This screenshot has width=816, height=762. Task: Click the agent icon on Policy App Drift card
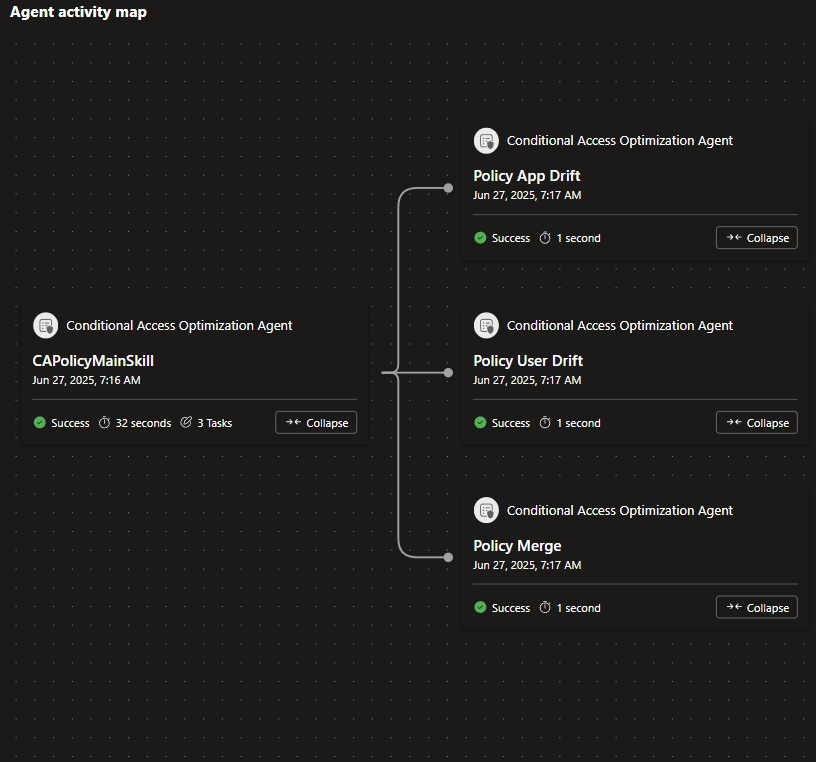click(x=486, y=141)
